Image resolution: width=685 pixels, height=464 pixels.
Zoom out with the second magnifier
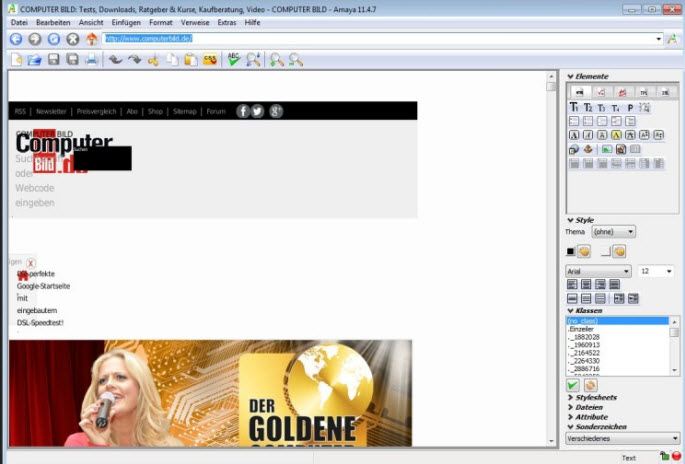point(296,59)
